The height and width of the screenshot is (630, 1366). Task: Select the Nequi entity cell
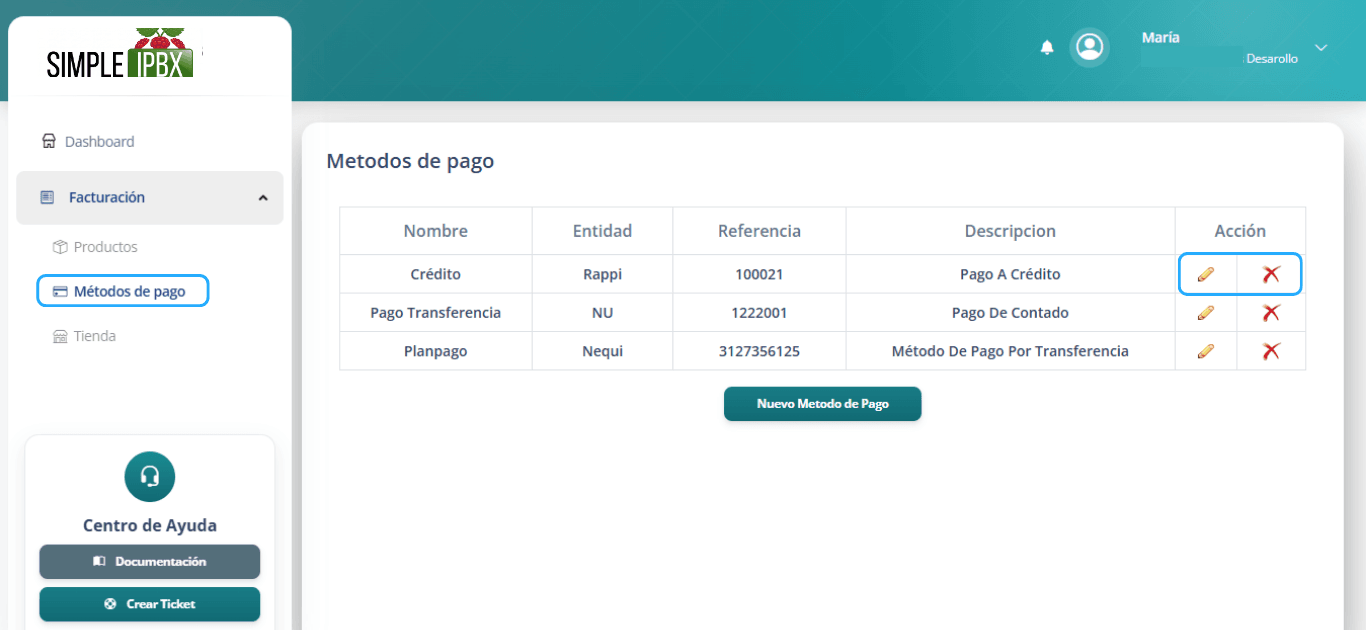[602, 351]
